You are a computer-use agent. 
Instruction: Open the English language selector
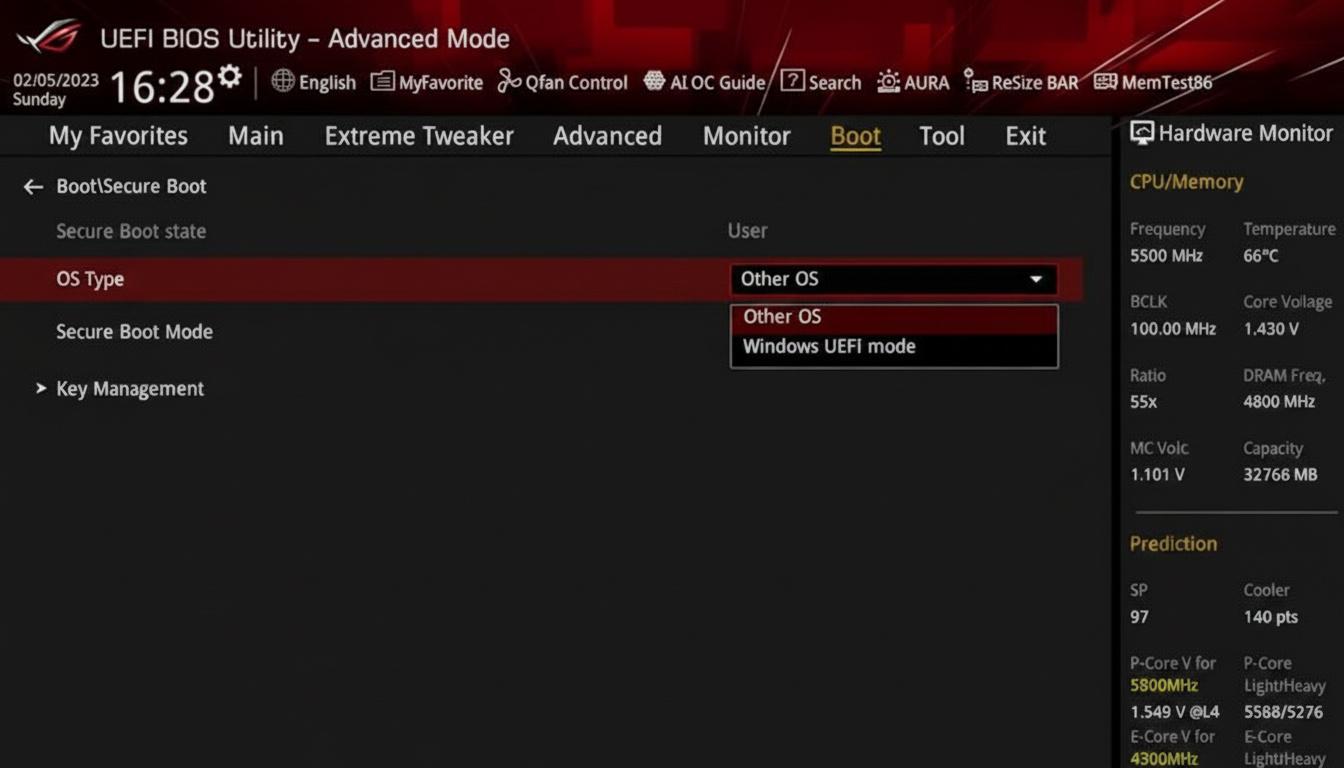click(313, 82)
